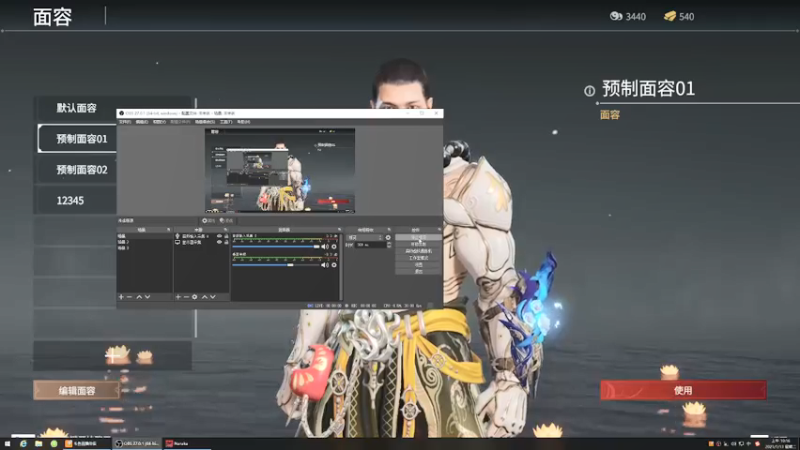The image size is (800, 450).
Task: Click Studio Mode (工作室模式) button in OBS
Action: [x=418, y=258]
